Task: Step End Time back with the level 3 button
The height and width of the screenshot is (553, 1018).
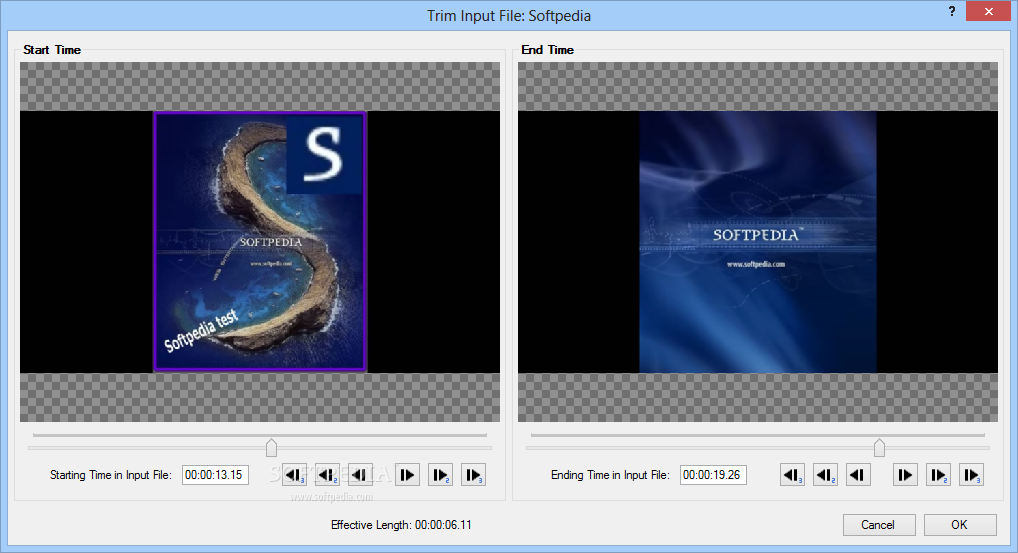Action: (792, 475)
